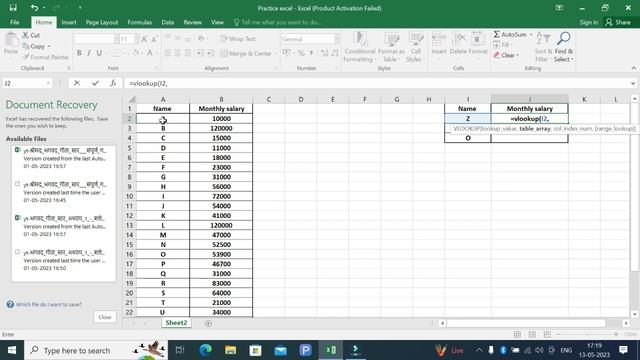Click the taskbar search box
Screen dimensions: 640x360
click(x=96, y=350)
